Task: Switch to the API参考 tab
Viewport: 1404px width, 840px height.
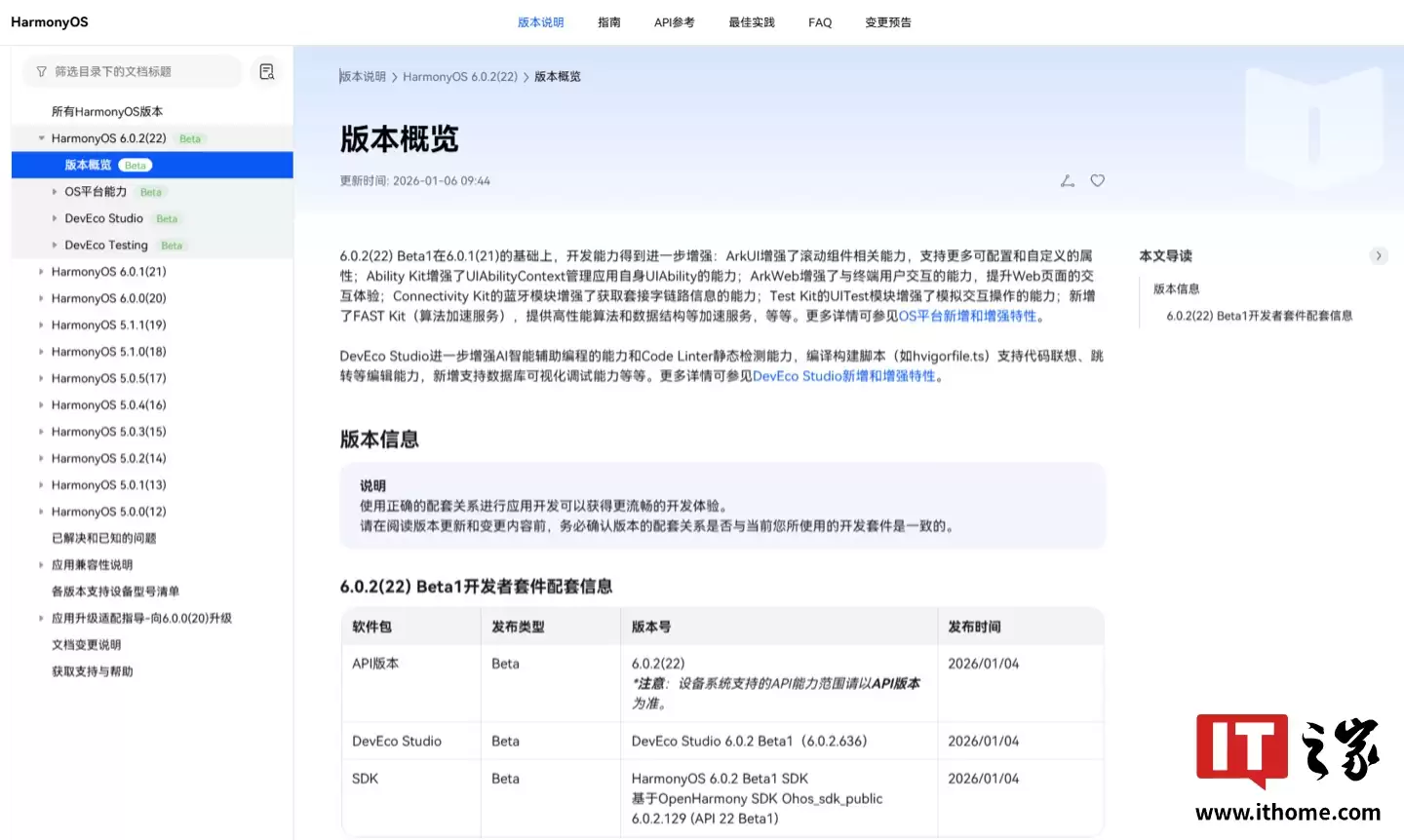Action: 674,21
